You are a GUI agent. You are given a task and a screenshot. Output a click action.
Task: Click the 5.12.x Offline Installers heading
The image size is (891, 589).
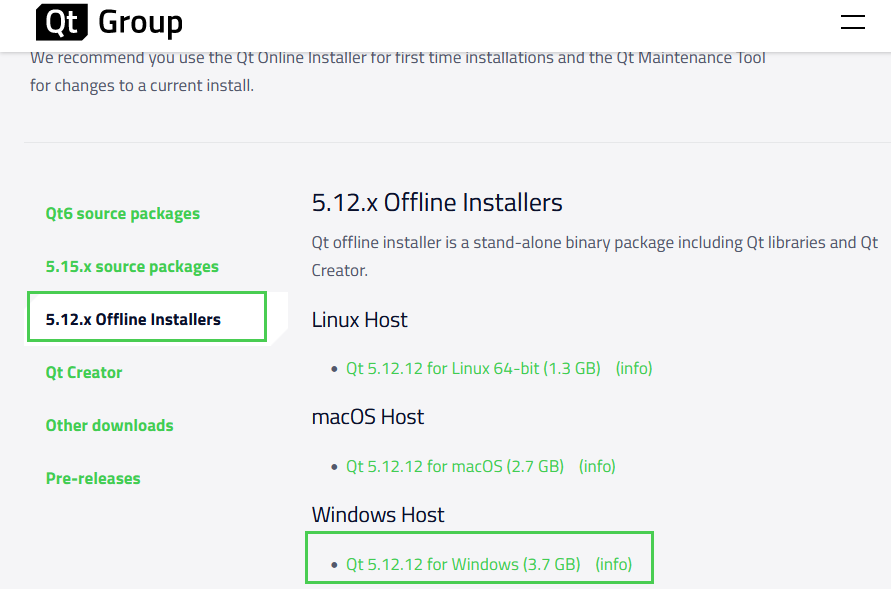coord(436,203)
